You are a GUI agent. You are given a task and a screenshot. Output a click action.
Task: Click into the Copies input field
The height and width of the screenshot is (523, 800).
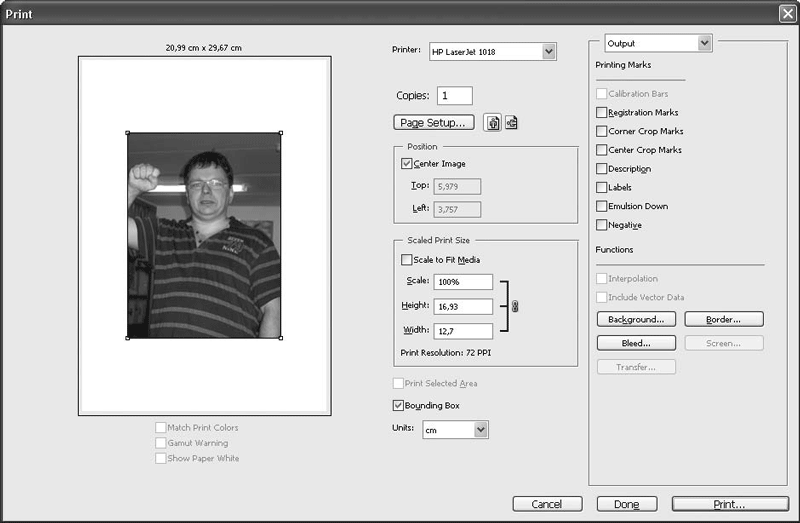coord(454,96)
